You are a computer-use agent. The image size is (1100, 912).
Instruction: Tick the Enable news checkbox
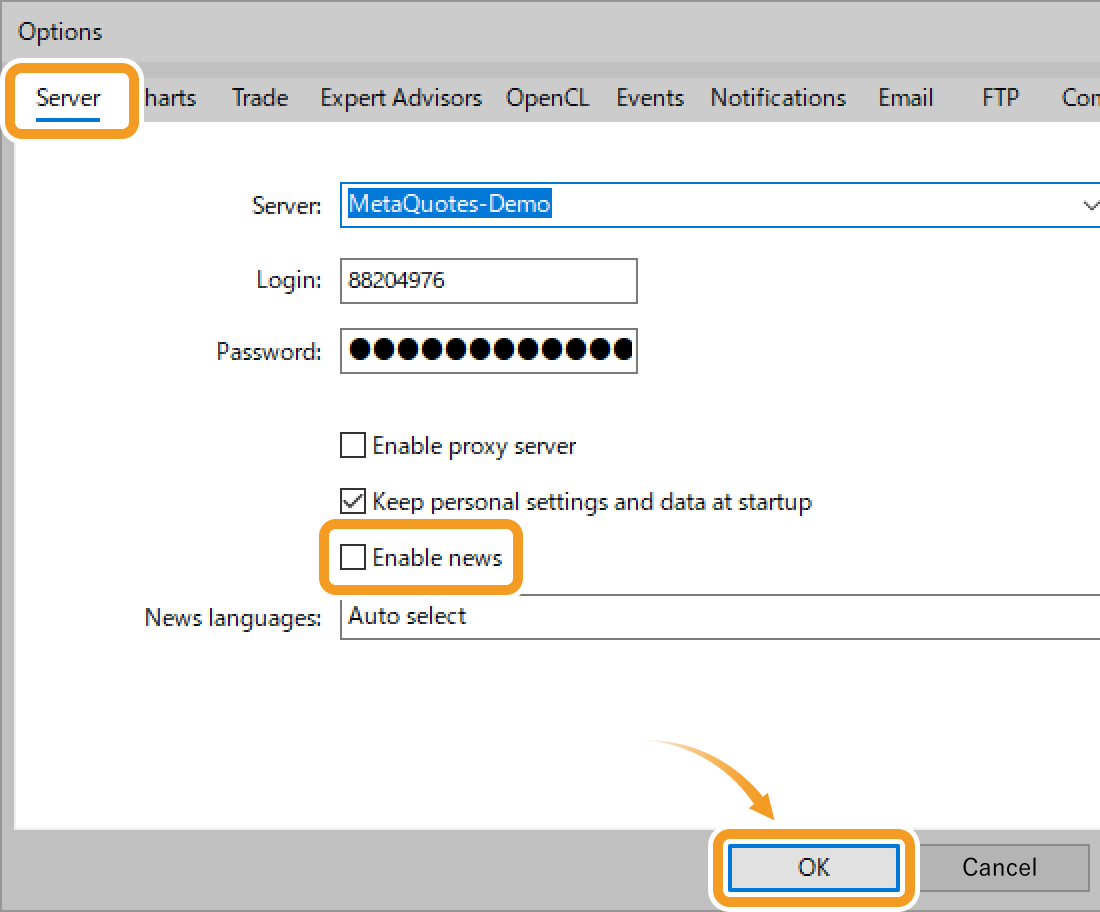pos(353,557)
